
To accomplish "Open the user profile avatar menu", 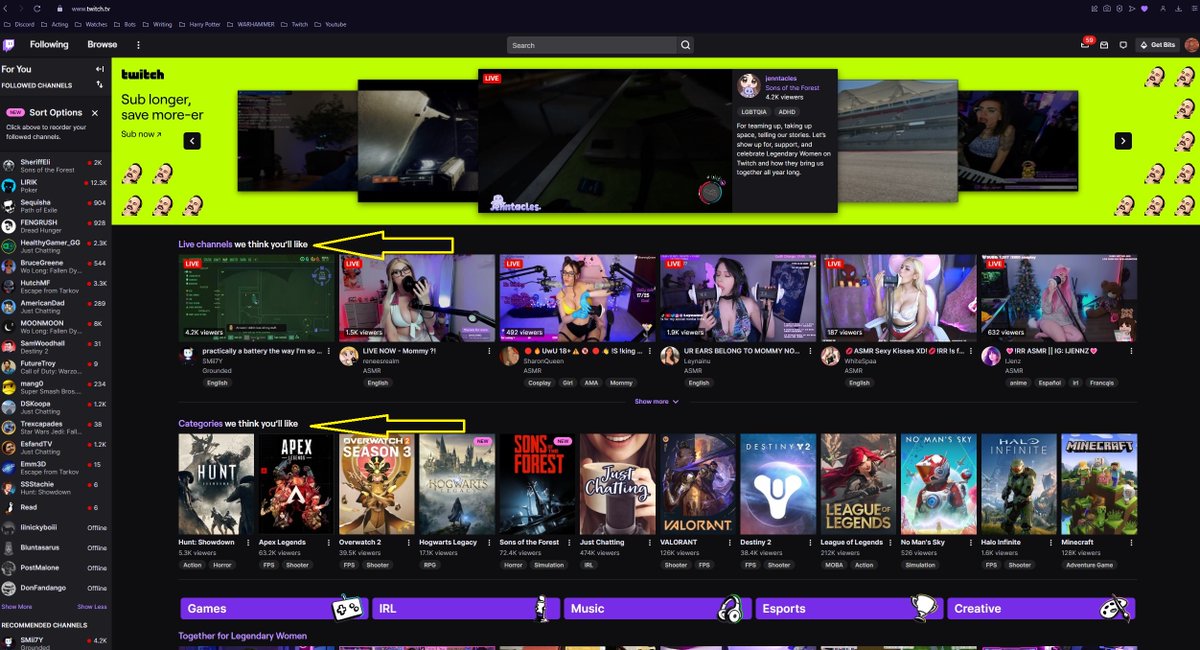I will coord(1191,45).
